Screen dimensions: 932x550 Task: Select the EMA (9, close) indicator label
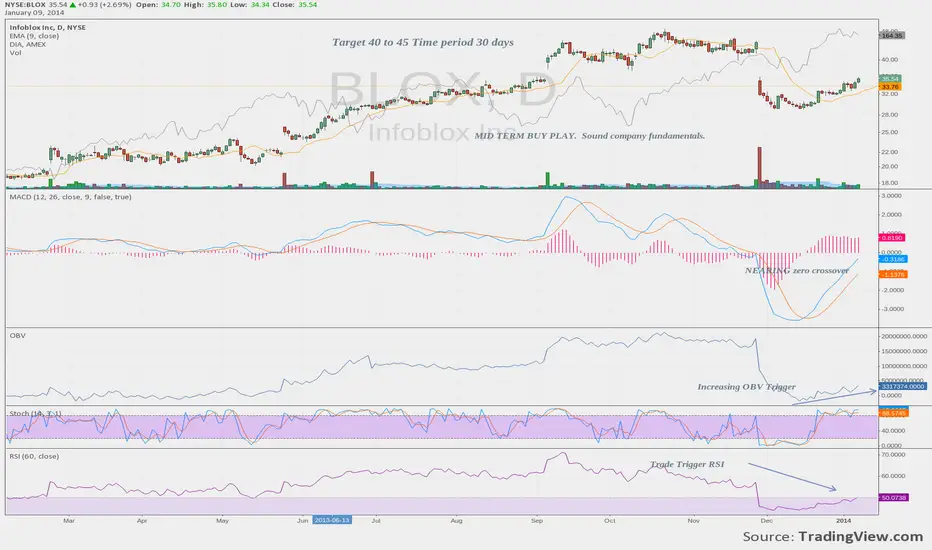pos(34,36)
